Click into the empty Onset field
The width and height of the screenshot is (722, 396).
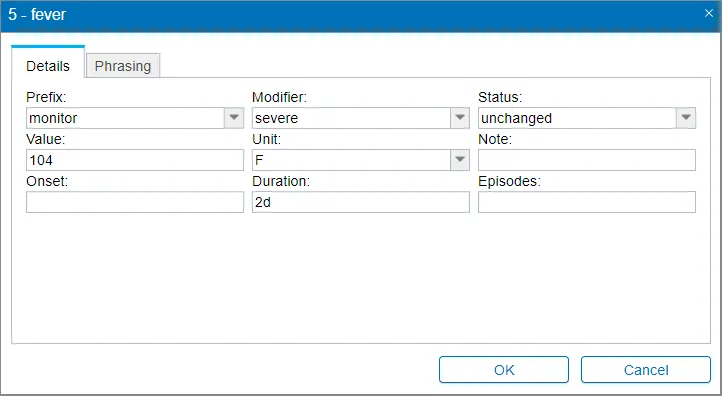135,202
